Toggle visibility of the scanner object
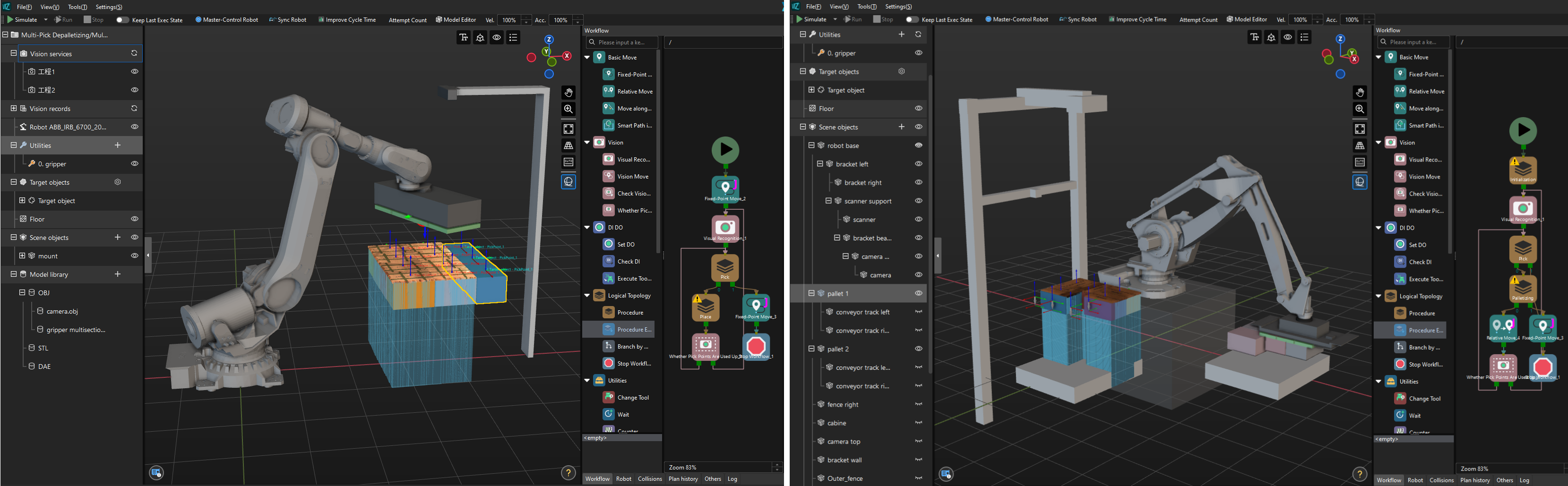This screenshot has height=486, width=1568. click(x=919, y=220)
